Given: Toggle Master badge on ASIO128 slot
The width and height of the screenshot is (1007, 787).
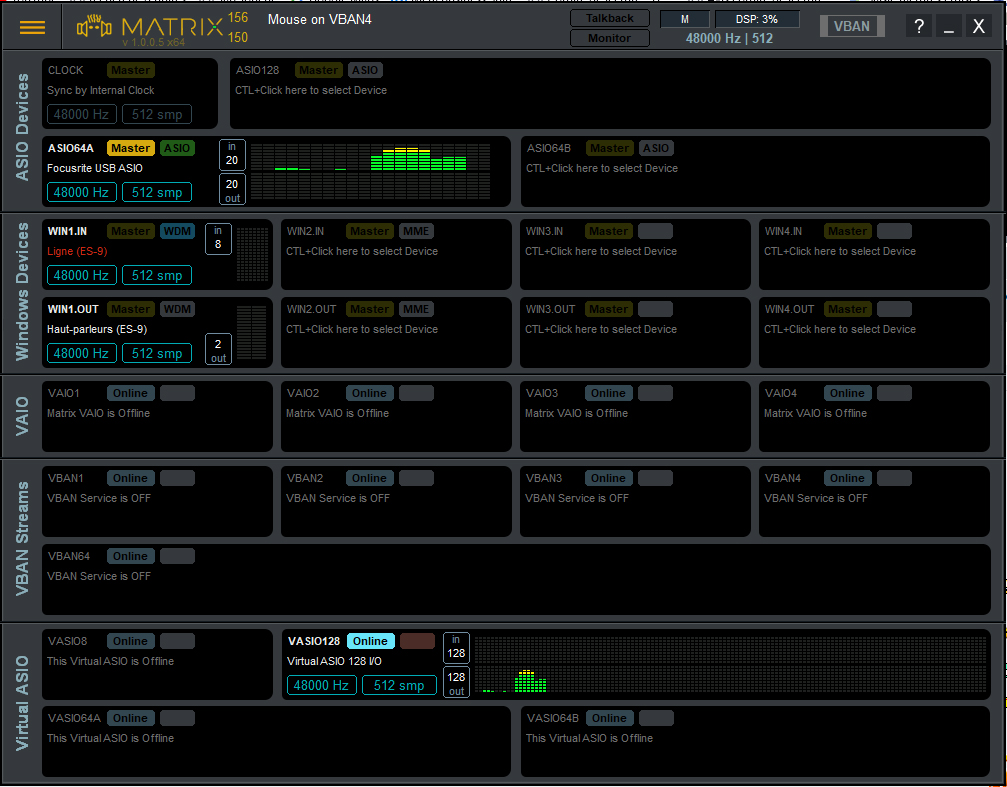Looking at the screenshot, I should [x=319, y=70].
